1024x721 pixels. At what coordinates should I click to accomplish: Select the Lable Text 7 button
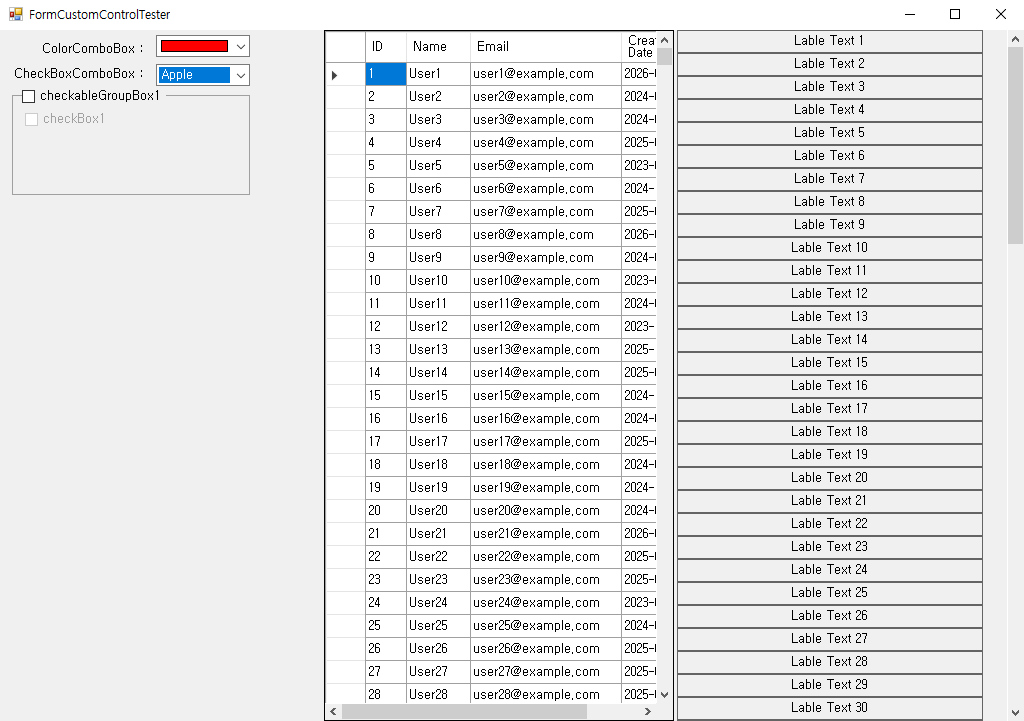coord(829,179)
